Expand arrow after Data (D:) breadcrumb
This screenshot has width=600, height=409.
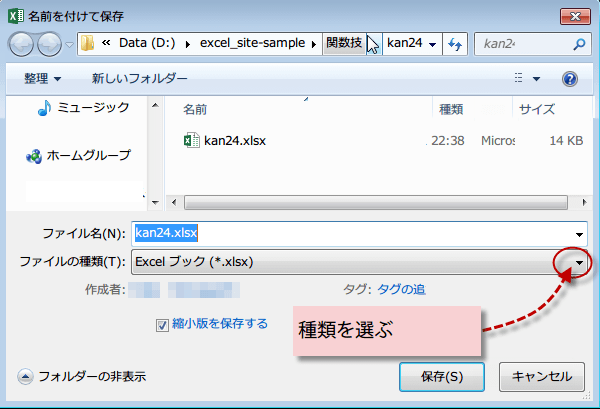pos(188,44)
